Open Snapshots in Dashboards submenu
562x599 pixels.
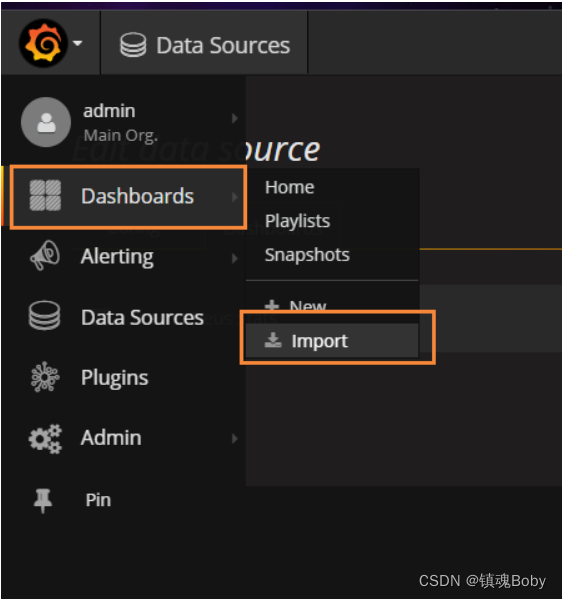[x=307, y=255]
